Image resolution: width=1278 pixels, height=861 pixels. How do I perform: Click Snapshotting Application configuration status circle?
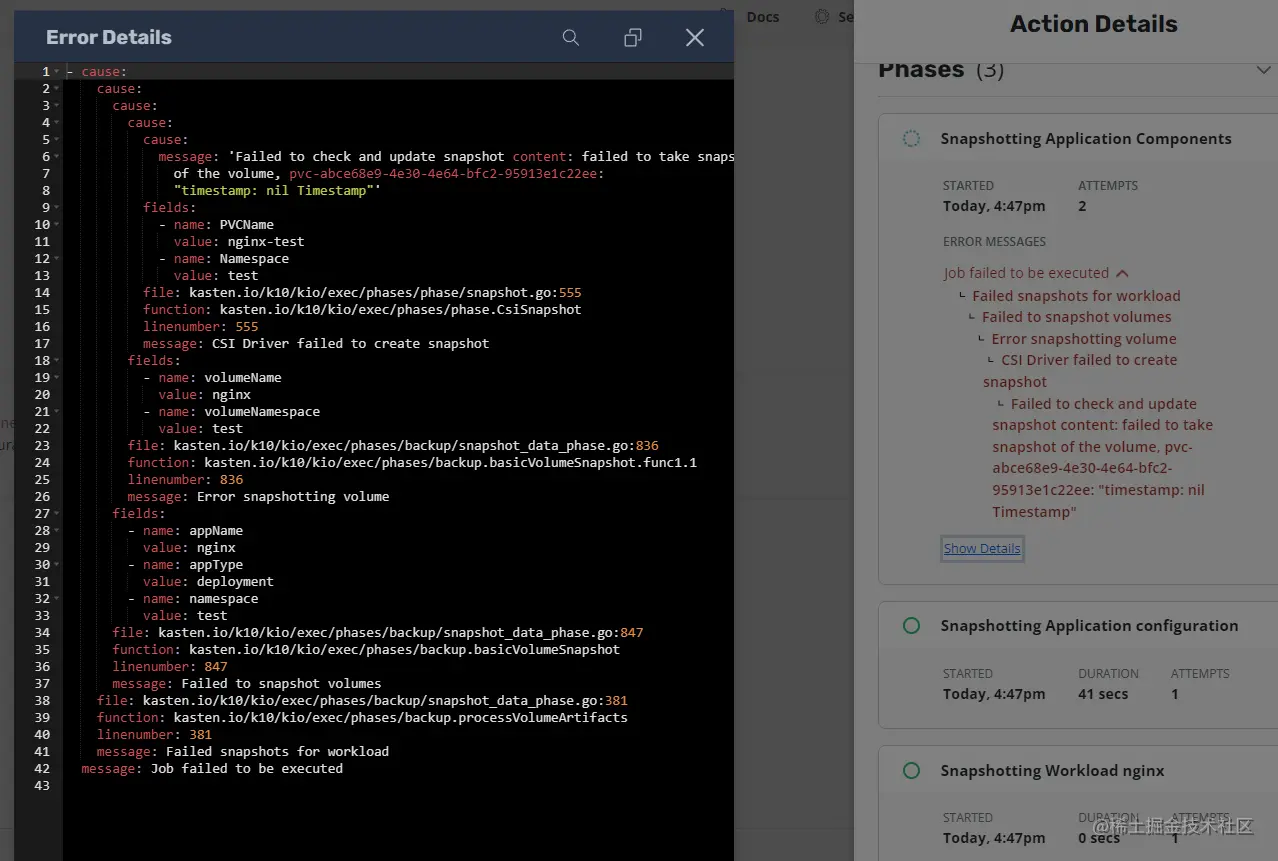tap(911, 626)
